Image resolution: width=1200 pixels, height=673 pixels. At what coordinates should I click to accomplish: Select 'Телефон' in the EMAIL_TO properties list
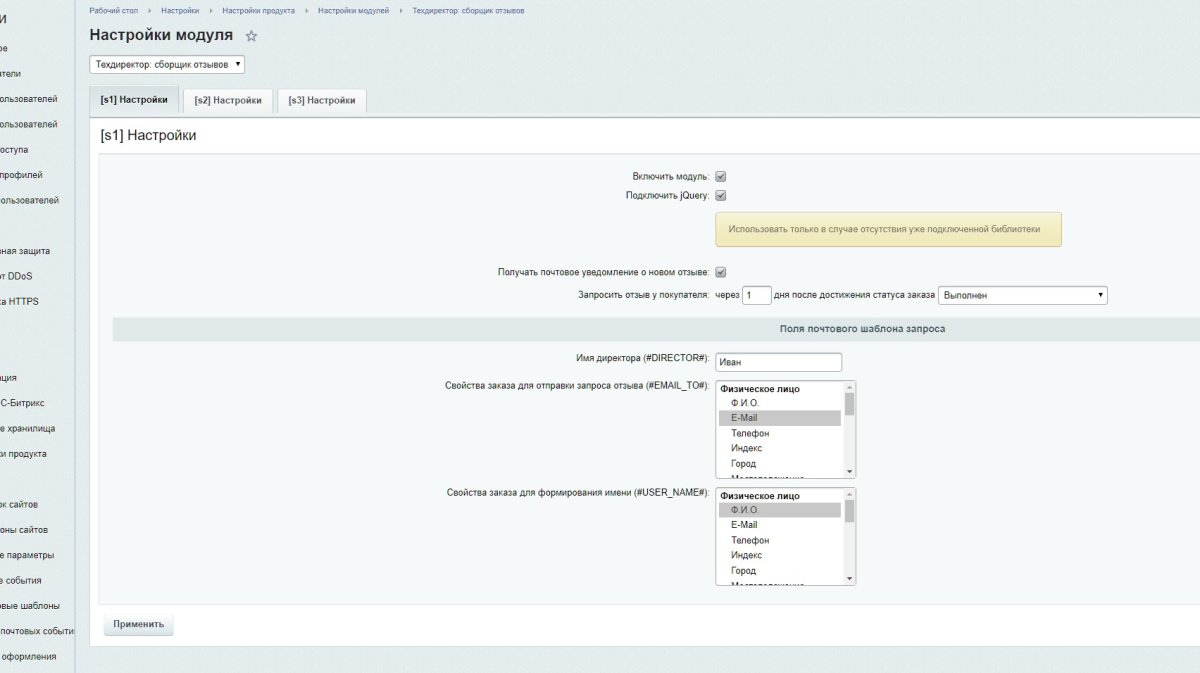coord(750,433)
